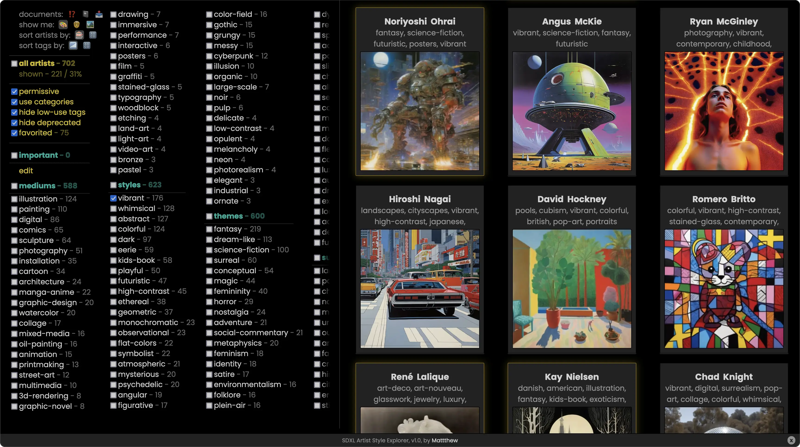Open David Hockney garden artwork thumbnail
The width and height of the screenshot is (800, 447).
[571, 289]
